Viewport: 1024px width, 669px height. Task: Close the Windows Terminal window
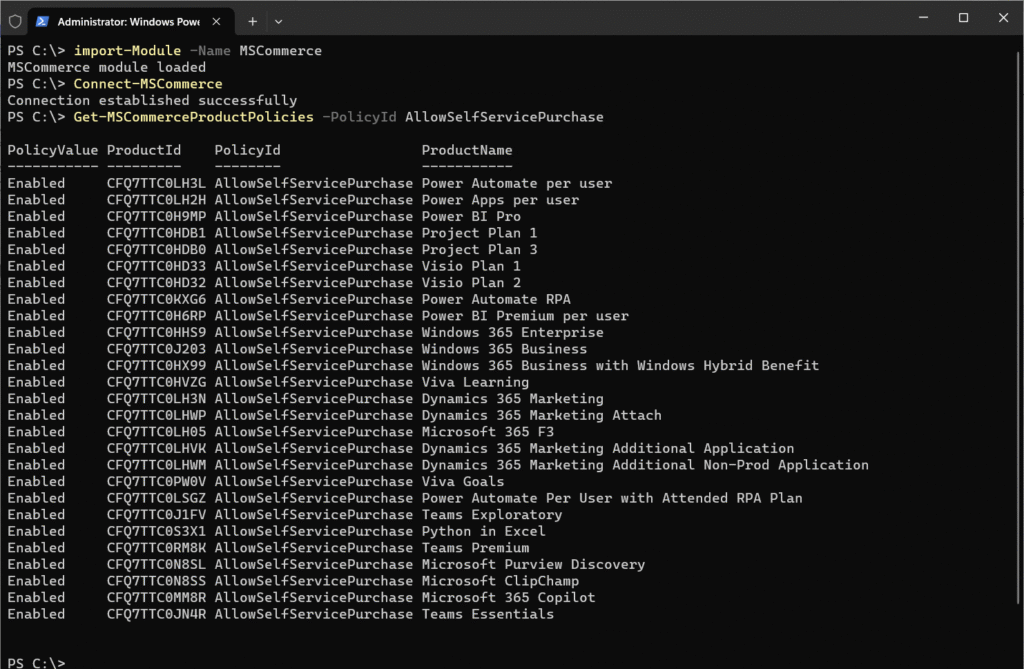pos(1003,18)
